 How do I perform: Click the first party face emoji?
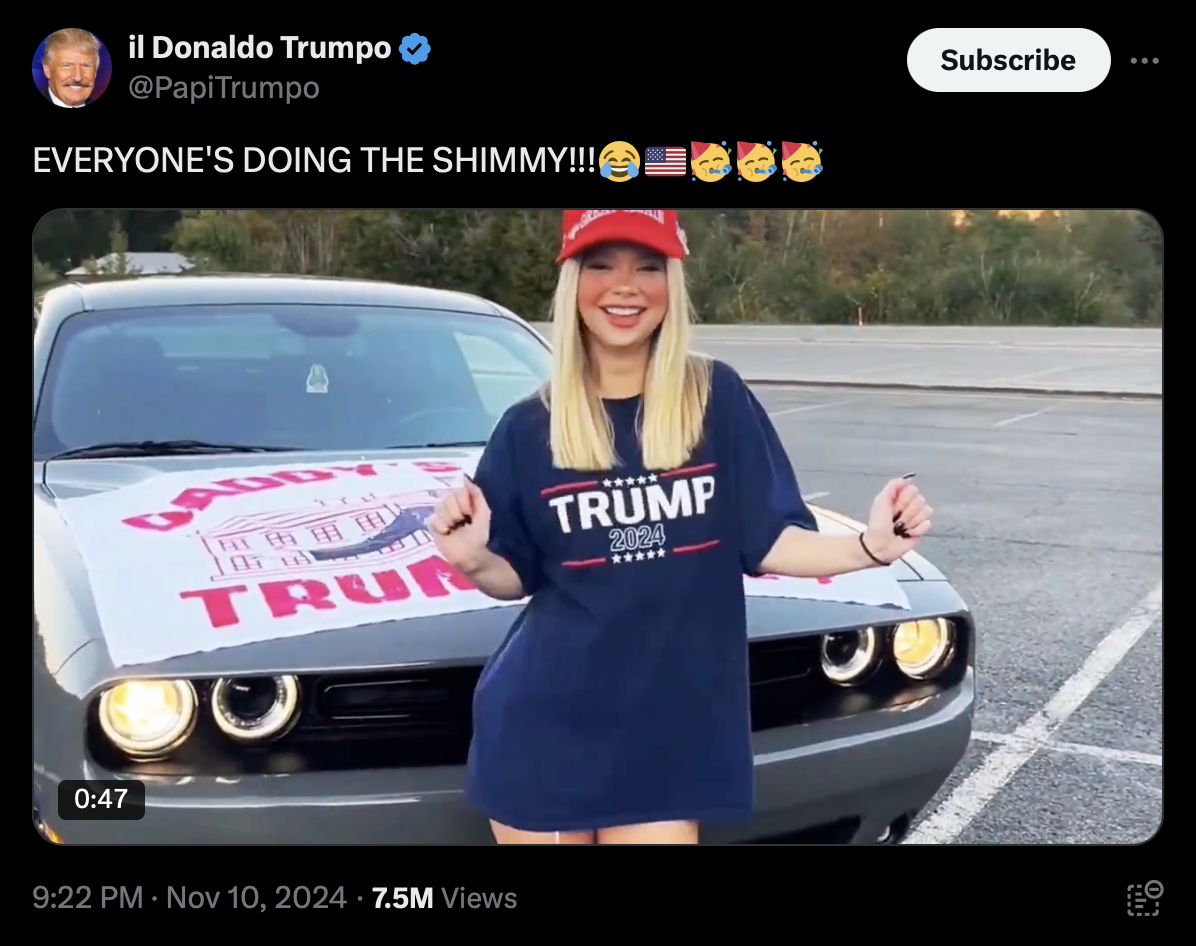(711, 161)
